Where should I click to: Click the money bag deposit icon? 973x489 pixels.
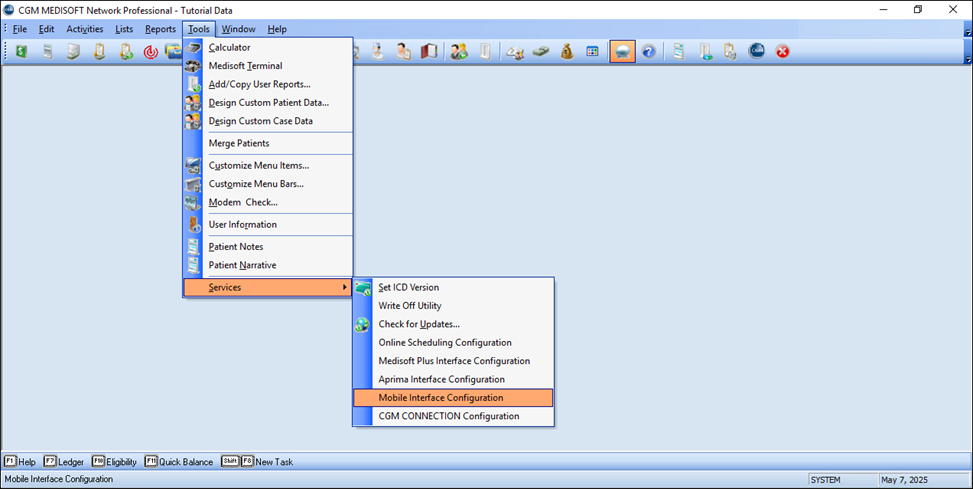(567, 52)
